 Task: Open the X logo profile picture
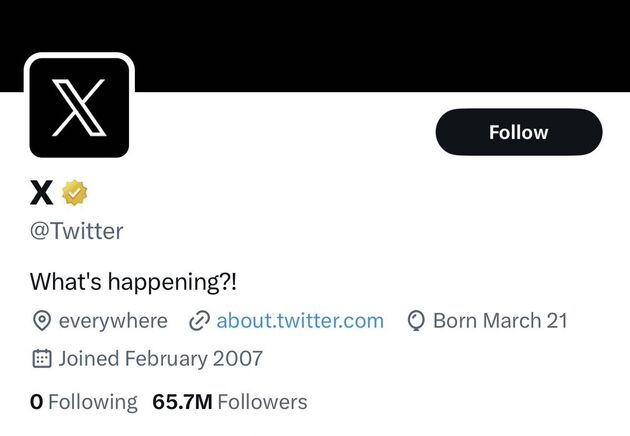pyautogui.click(x=79, y=107)
